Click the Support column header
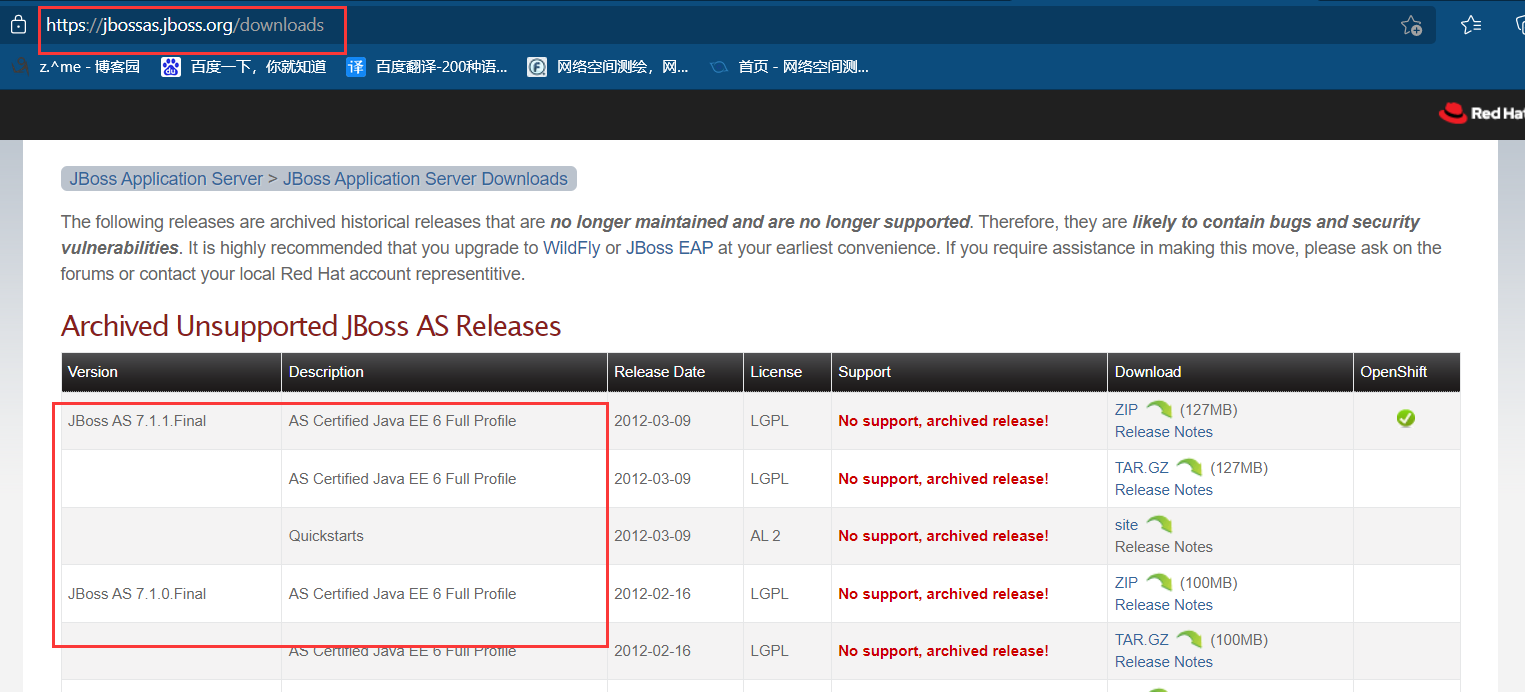Screen dimensions: 1525x692 (969, 372)
